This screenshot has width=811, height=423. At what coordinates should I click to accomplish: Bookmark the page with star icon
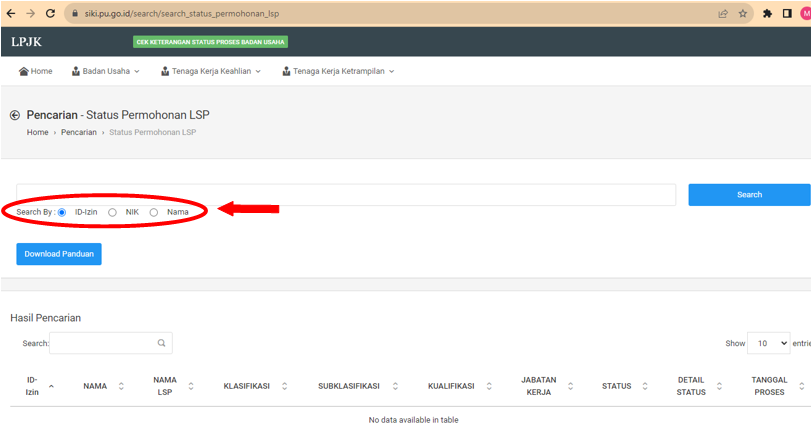coord(743,14)
